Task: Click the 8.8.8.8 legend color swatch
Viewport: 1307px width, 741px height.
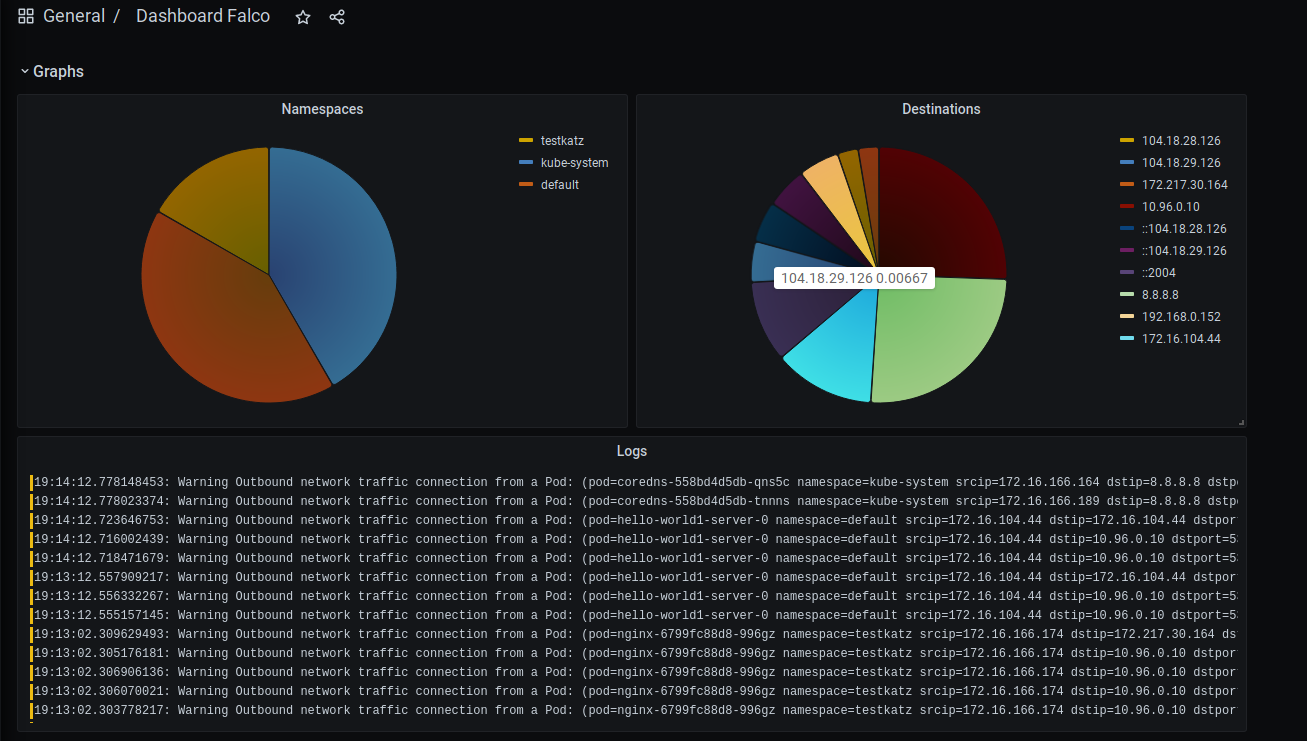Action: (1127, 295)
